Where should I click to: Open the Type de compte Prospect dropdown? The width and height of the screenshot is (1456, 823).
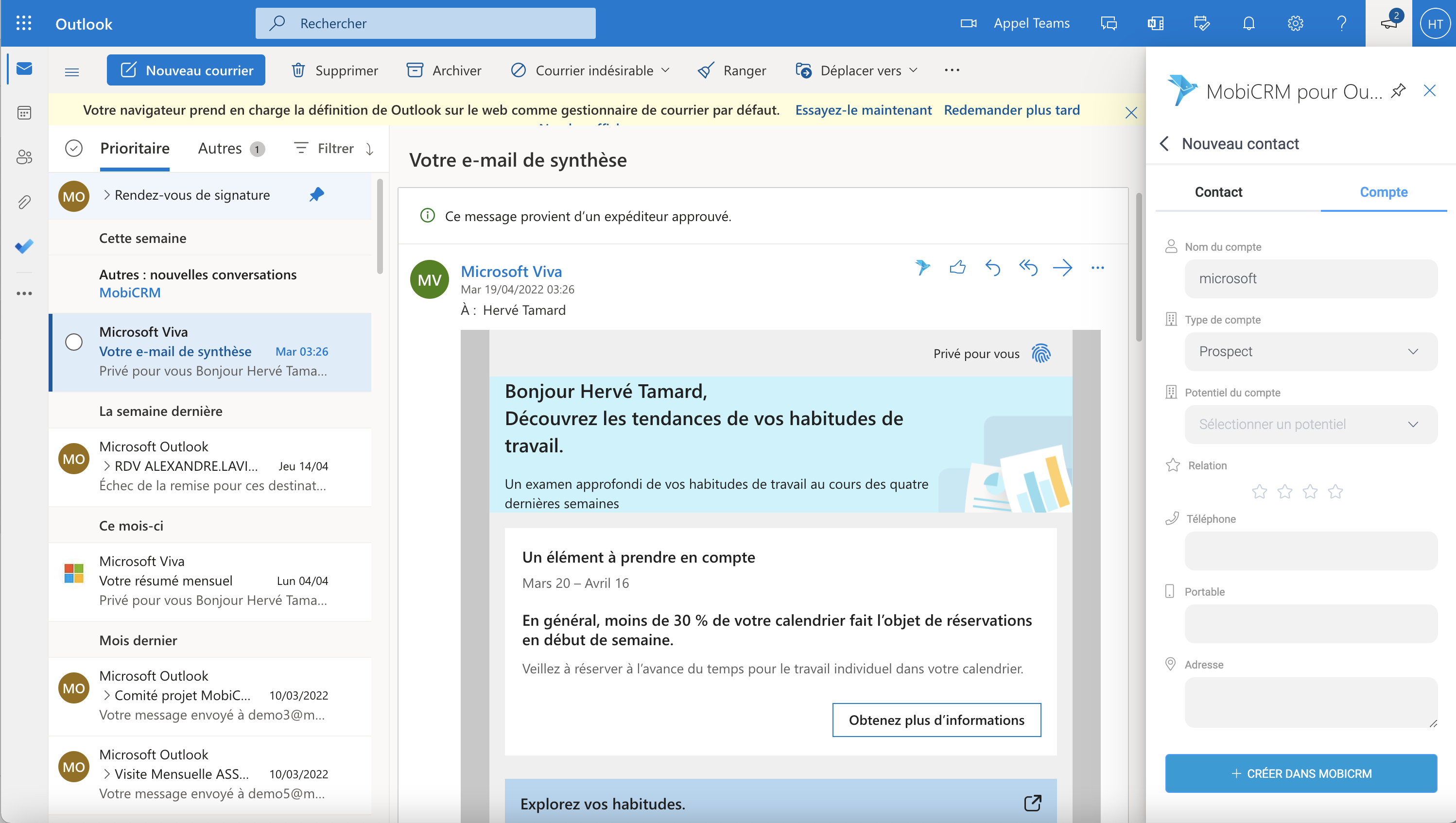click(1310, 352)
